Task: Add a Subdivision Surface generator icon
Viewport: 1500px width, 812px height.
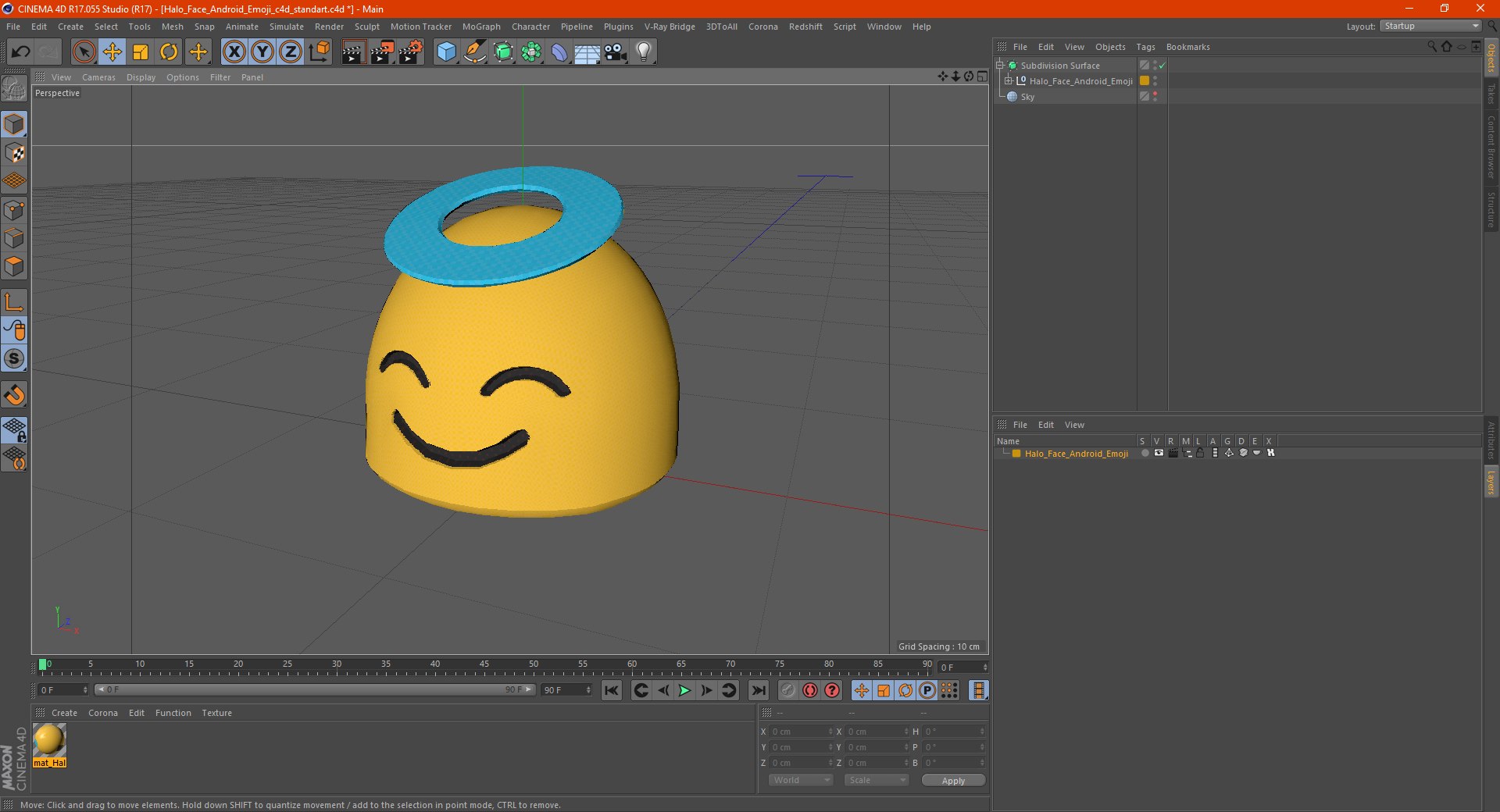Action: 504,52
